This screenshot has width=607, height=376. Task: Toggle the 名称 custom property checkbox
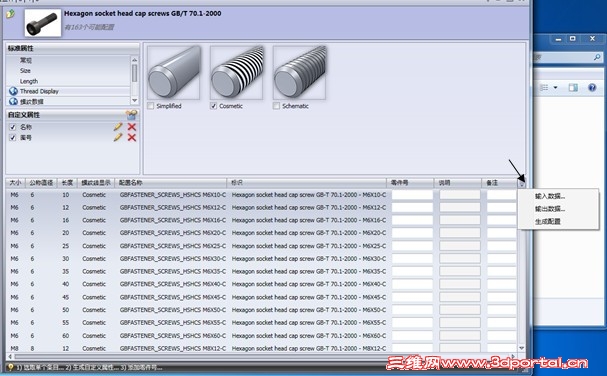pos(13,127)
